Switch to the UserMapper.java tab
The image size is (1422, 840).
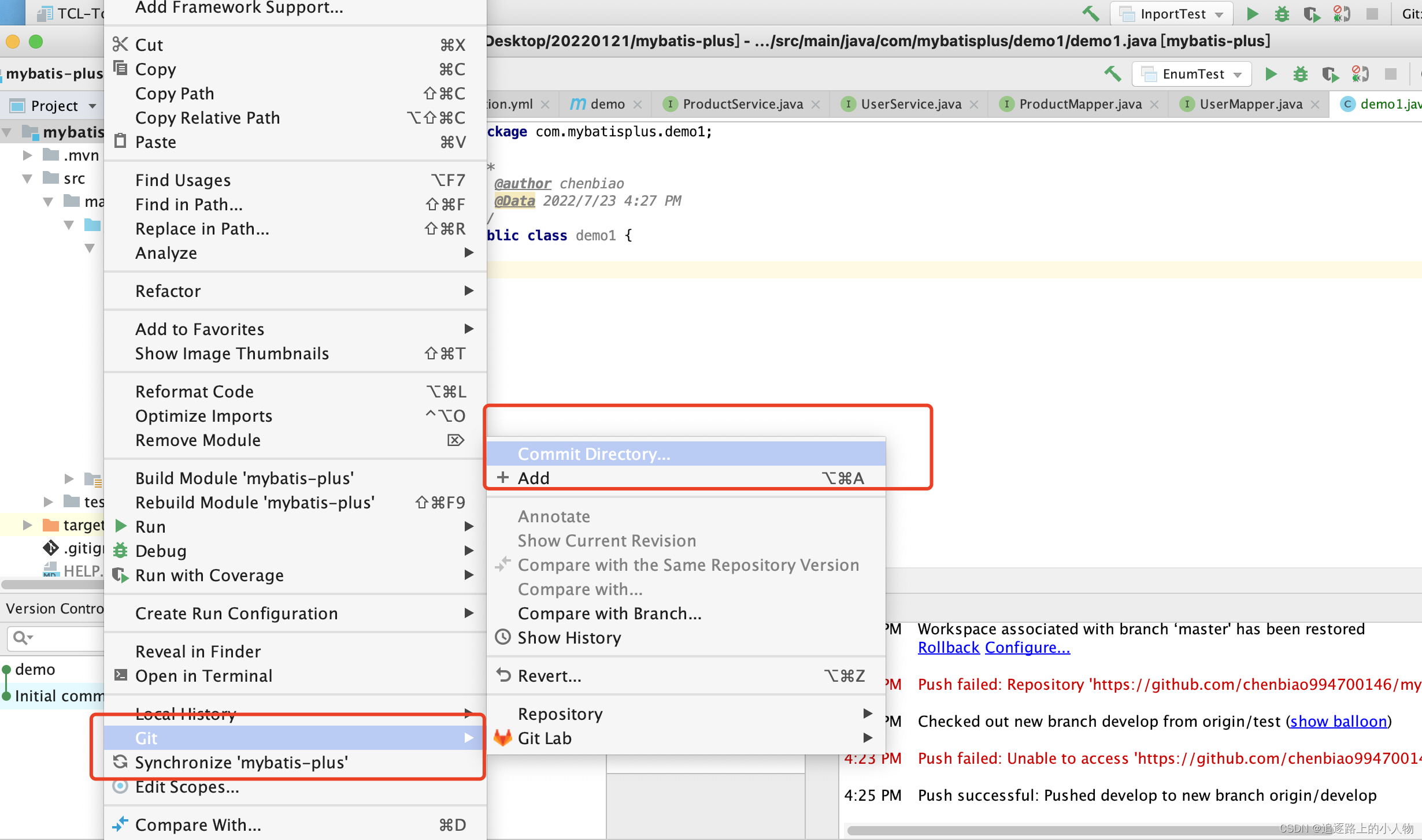point(1250,105)
